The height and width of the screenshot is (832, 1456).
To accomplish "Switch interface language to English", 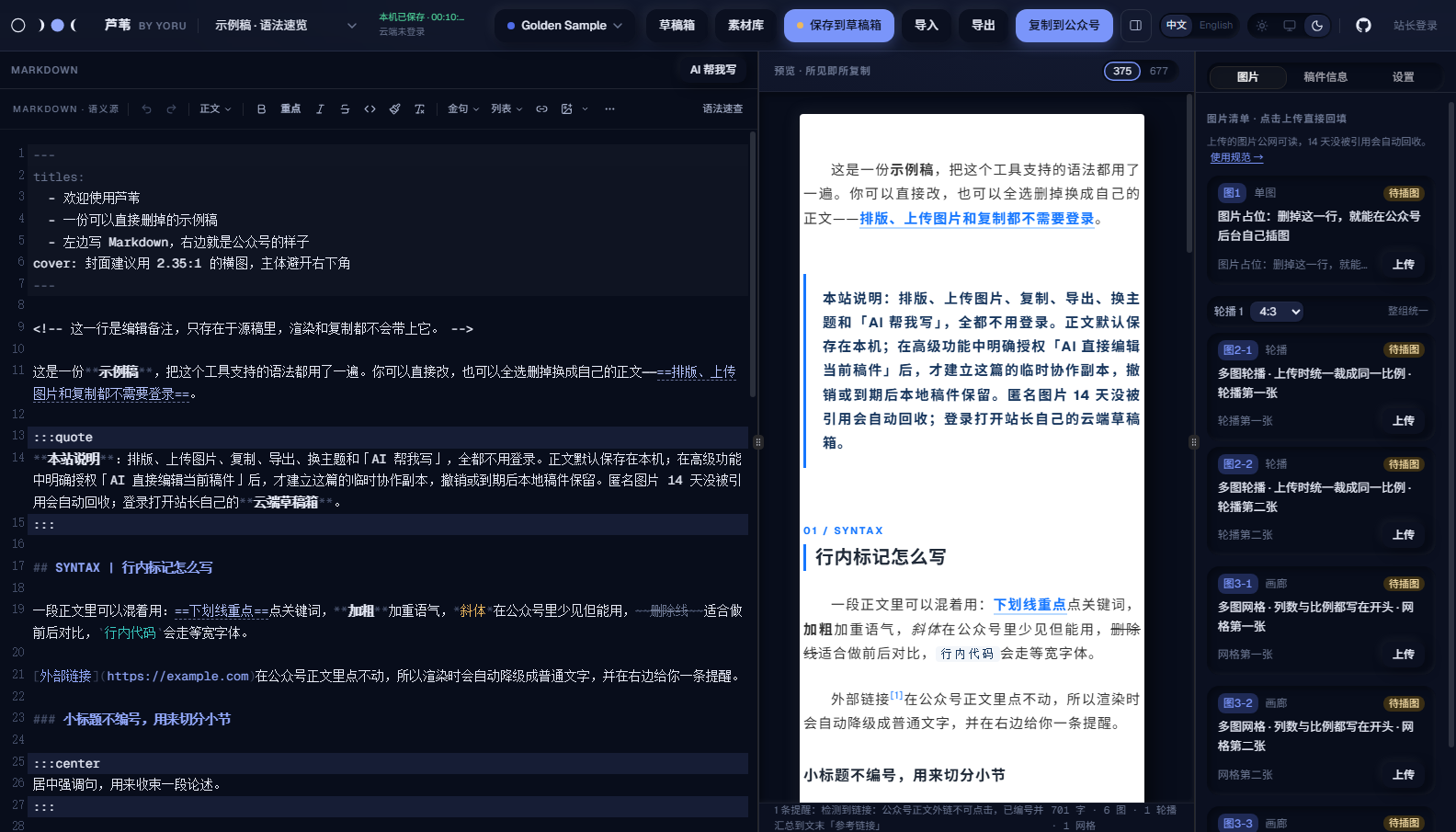I will tap(1216, 26).
